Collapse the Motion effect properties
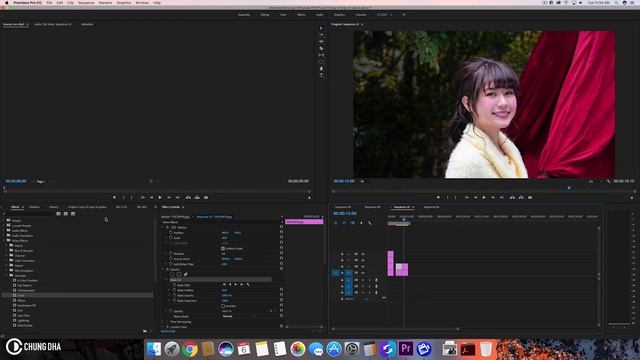Image resolution: width=640 pixels, height=360 pixels. point(164,227)
